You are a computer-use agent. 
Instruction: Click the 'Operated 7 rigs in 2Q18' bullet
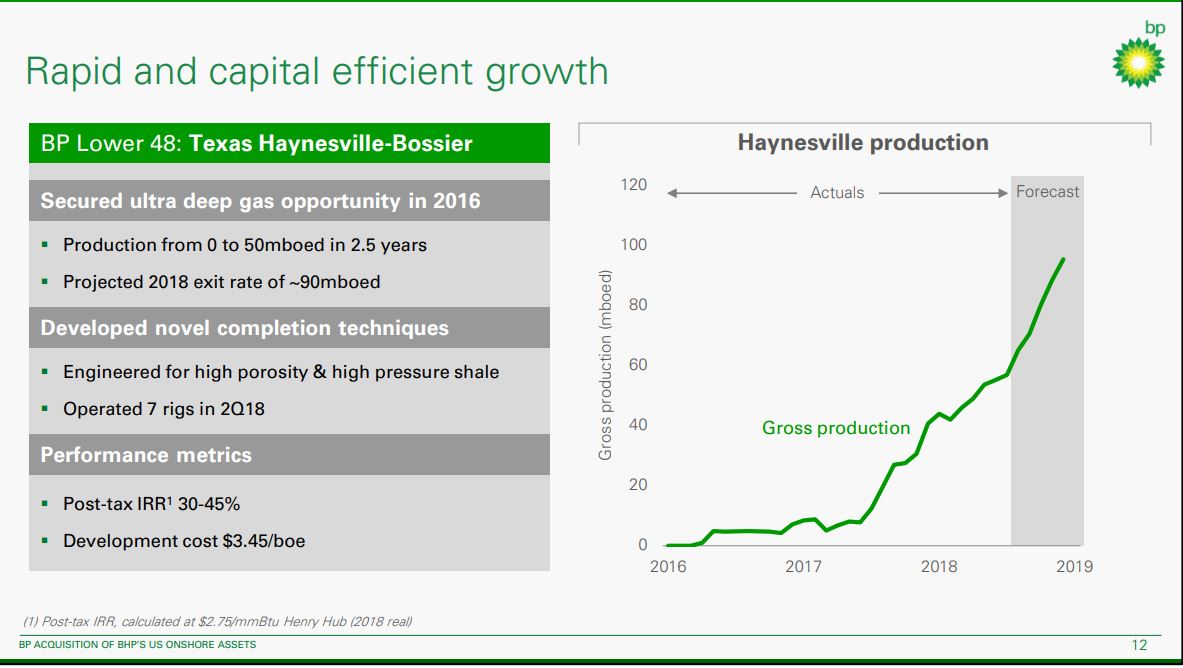pyautogui.click(x=164, y=409)
